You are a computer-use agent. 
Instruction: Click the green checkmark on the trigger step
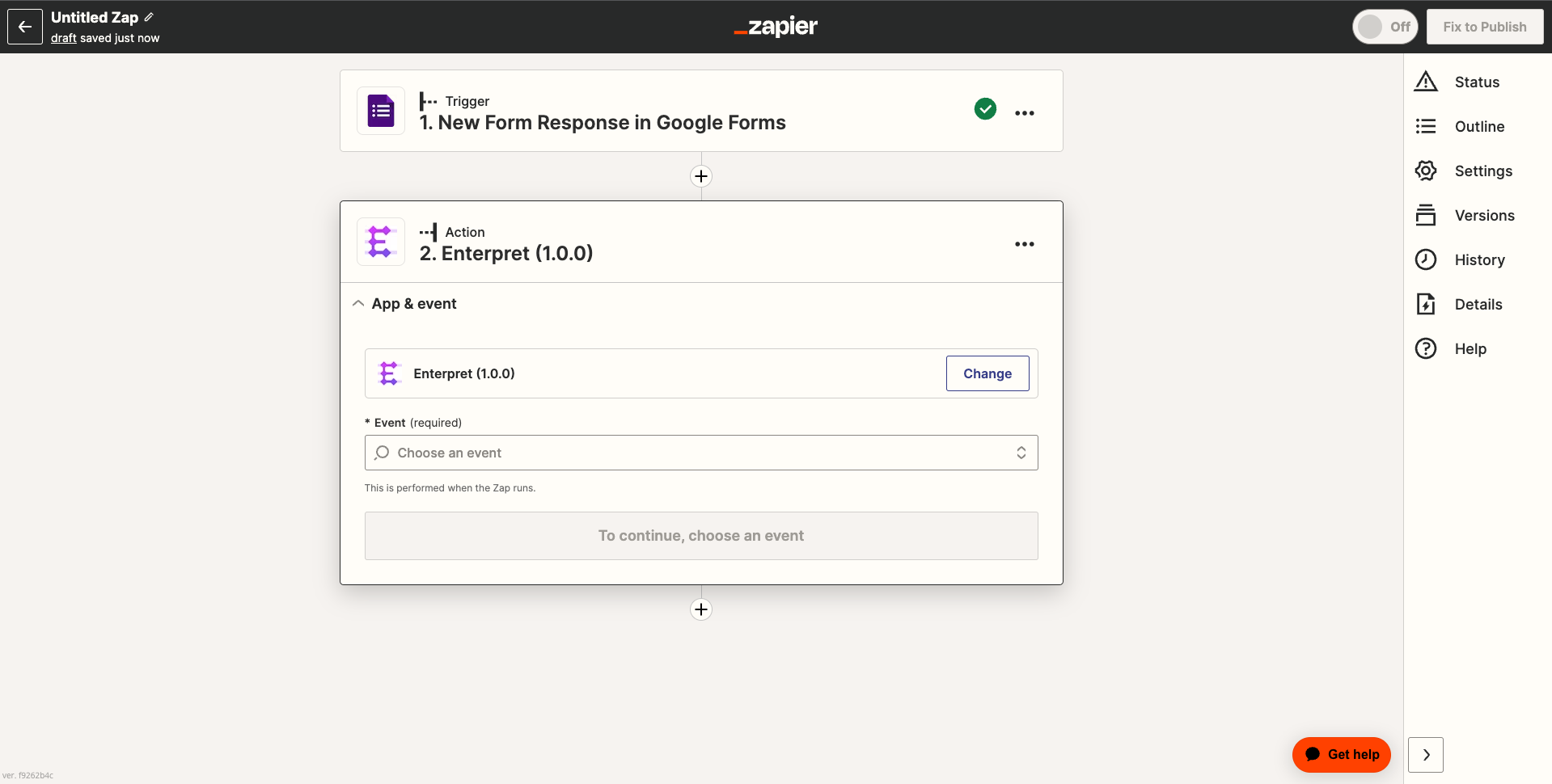pos(985,108)
